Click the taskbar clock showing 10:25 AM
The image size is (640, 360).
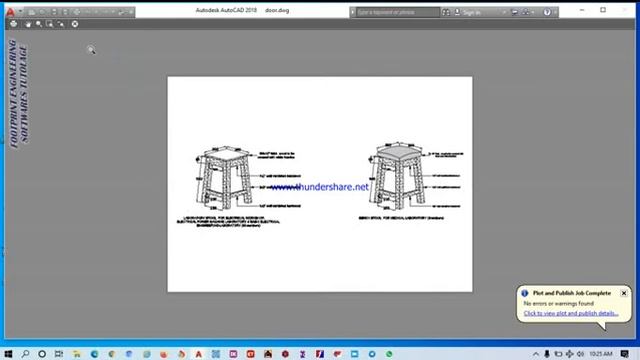pyautogui.click(x=601, y=354)
